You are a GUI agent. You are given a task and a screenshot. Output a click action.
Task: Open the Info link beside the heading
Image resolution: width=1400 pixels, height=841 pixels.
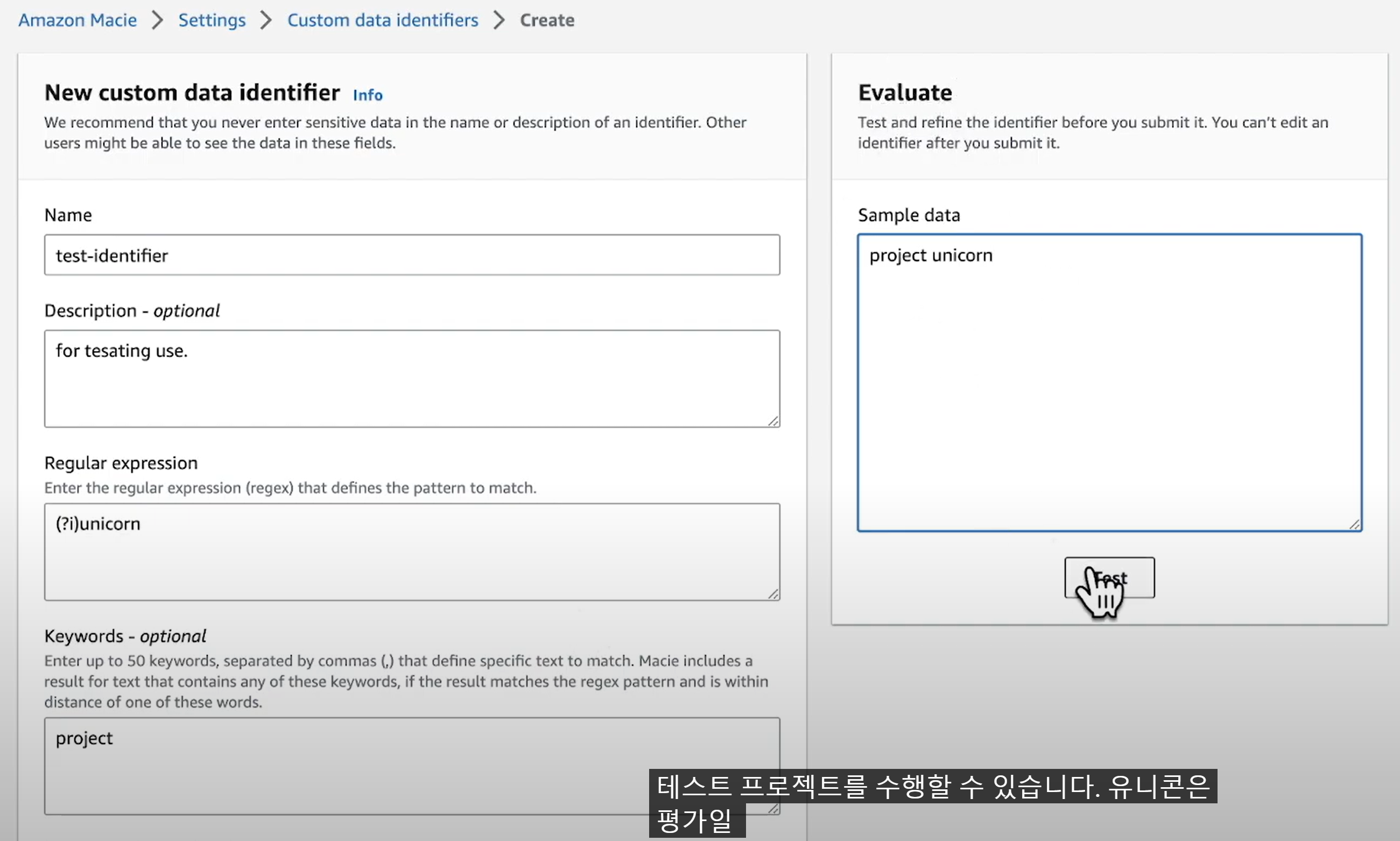[367, 95]
